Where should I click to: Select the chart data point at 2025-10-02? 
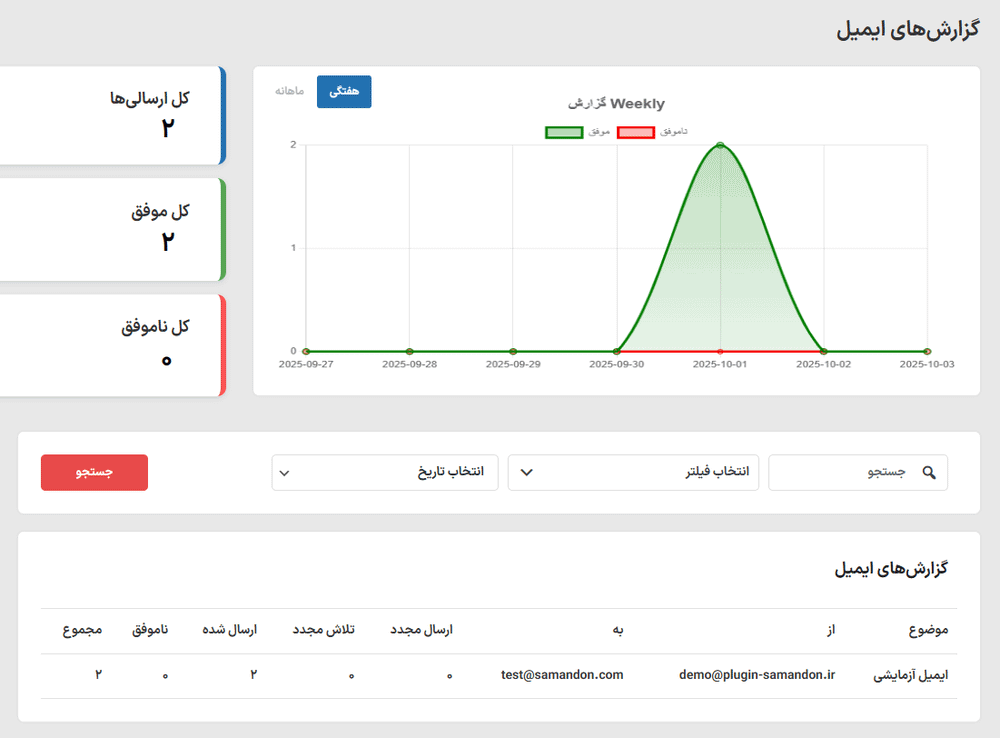click(x=823, y=351)
